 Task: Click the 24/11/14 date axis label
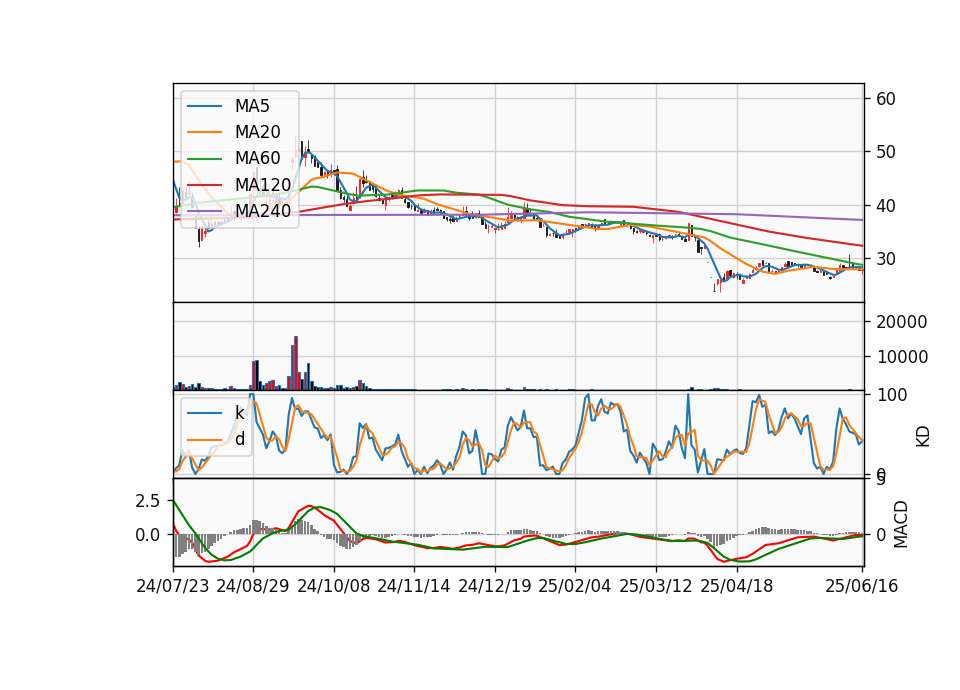click(x=414, y=586)
